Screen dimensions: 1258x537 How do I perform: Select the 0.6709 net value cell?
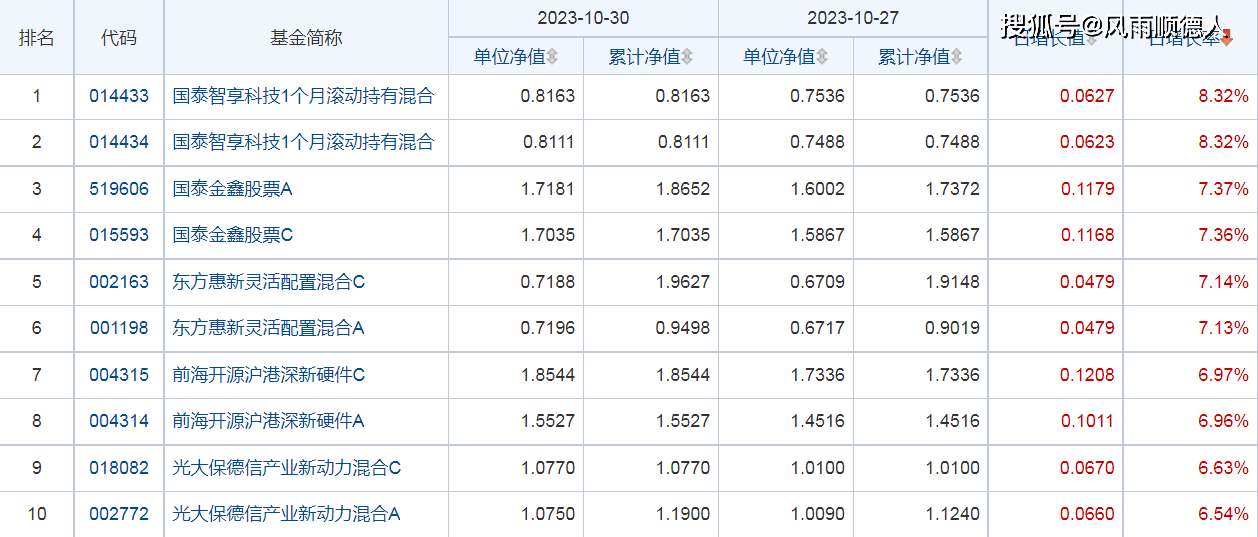tap(817, 282)
